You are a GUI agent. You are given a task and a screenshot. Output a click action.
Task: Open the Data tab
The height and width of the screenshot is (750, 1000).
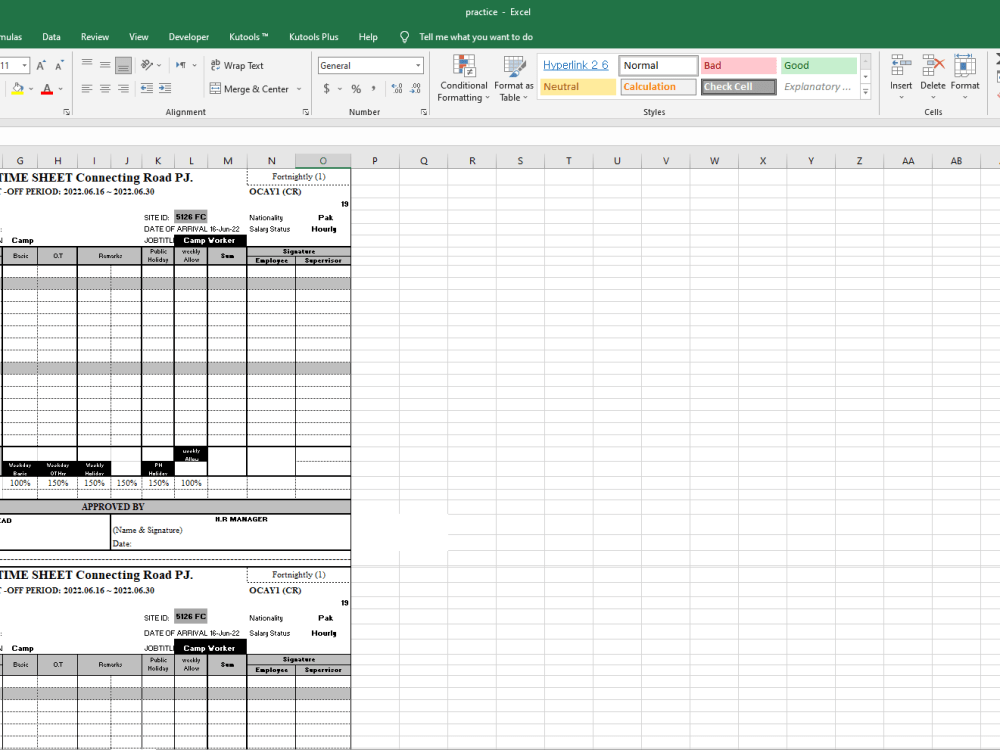[x=52, y=37]
